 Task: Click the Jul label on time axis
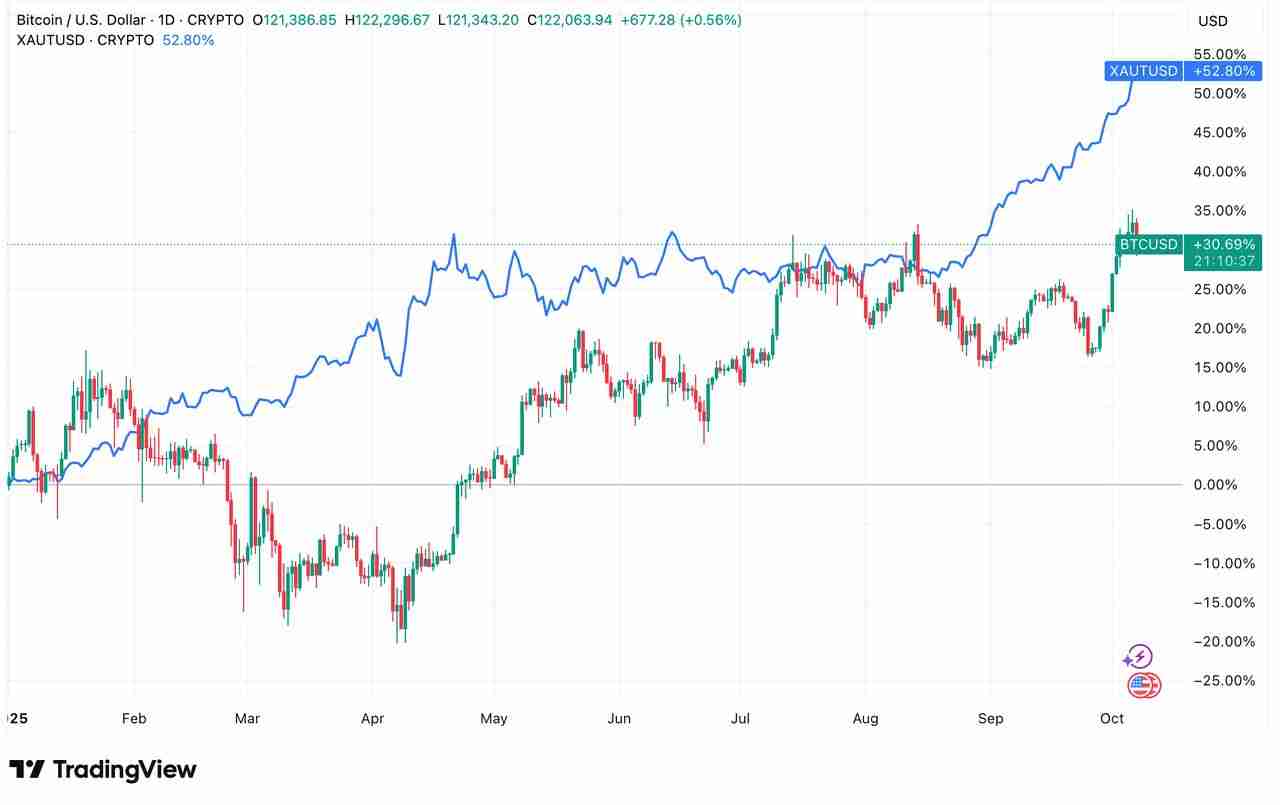click(741, 719)
